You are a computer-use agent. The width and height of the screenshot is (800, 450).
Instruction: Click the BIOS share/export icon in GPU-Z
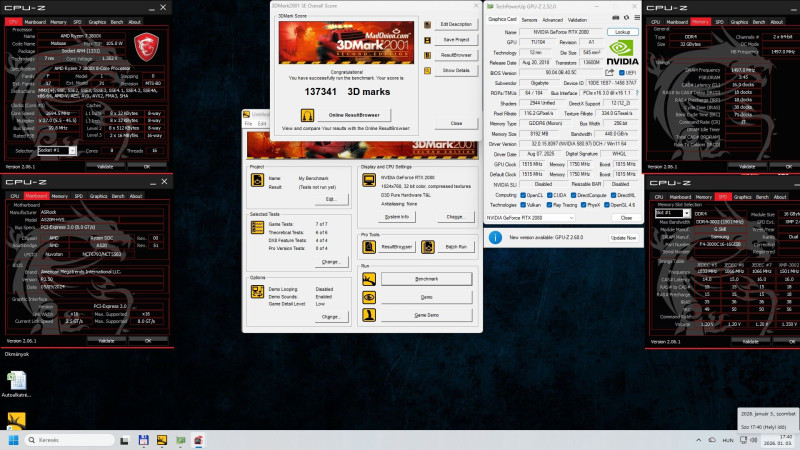pos(609,72)
